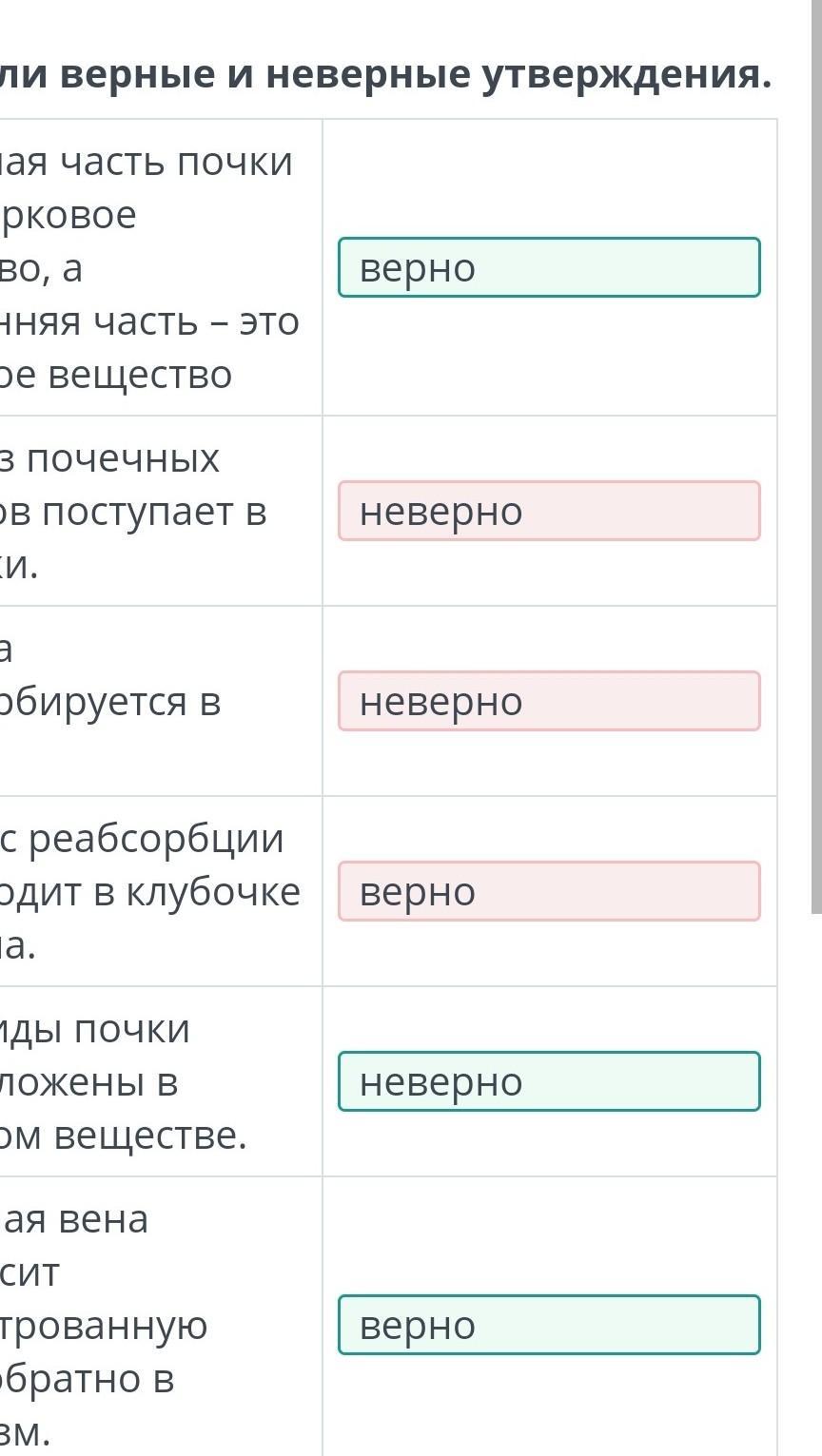822x1456 pixels.
Task: Click the statement text 'с реабсорбции'
Action: coord(142,840)
